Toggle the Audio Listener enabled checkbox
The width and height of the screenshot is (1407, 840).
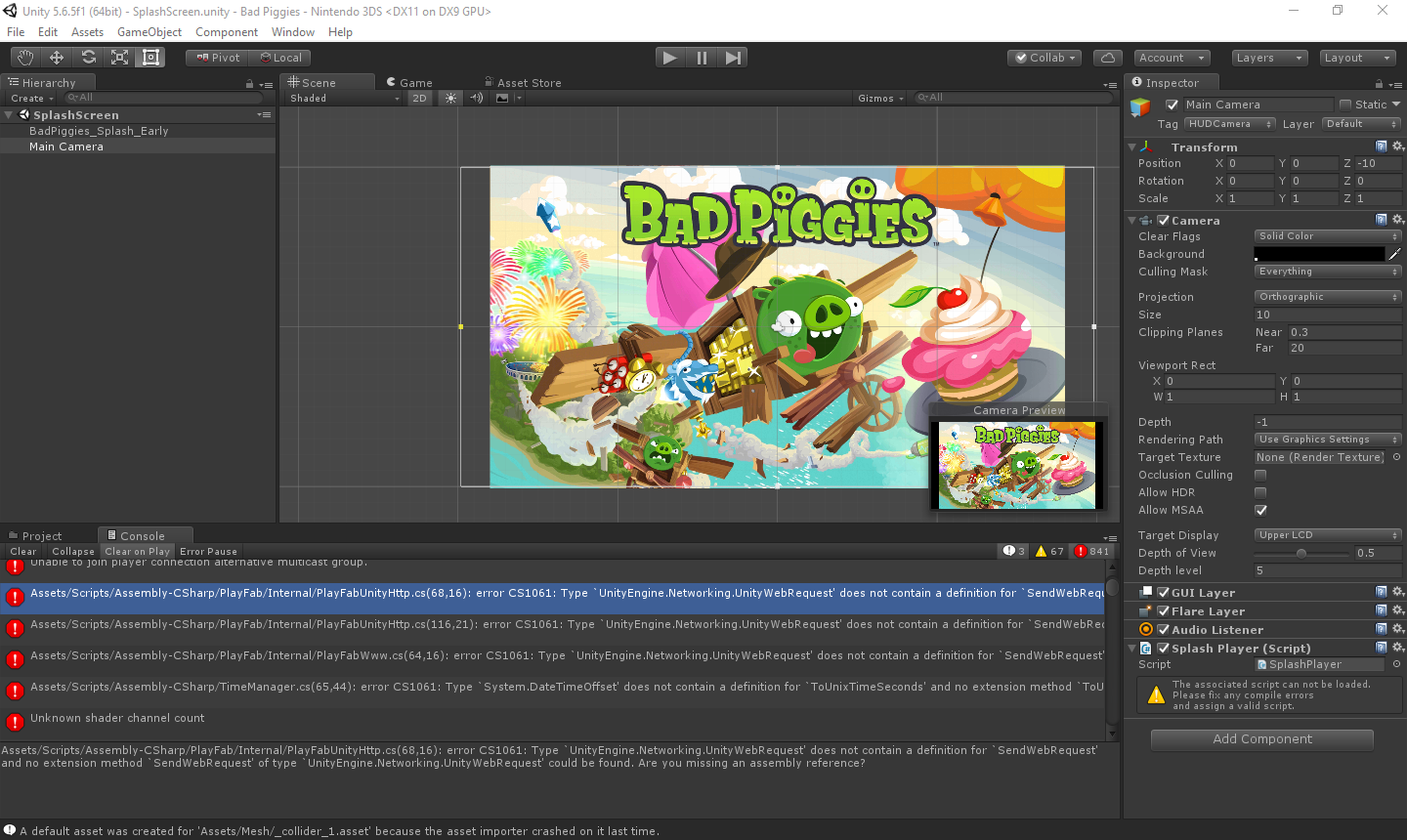click(x=1164, y=629)
